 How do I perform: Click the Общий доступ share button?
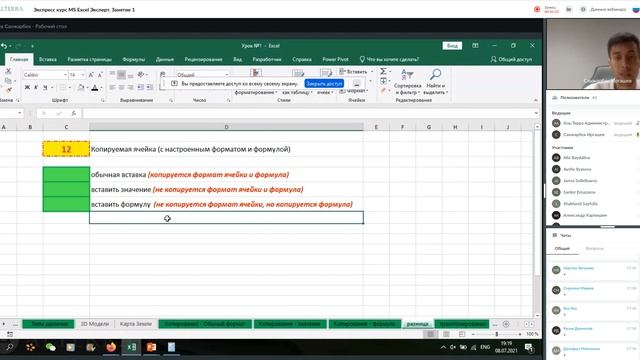pyautogui.click(x=511, y=59)
